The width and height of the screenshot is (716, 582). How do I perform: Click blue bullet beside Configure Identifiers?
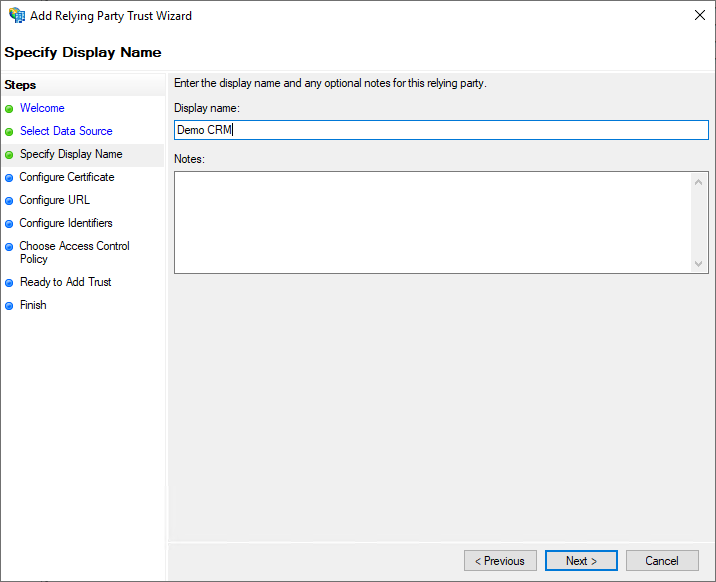tap(9, 224)
